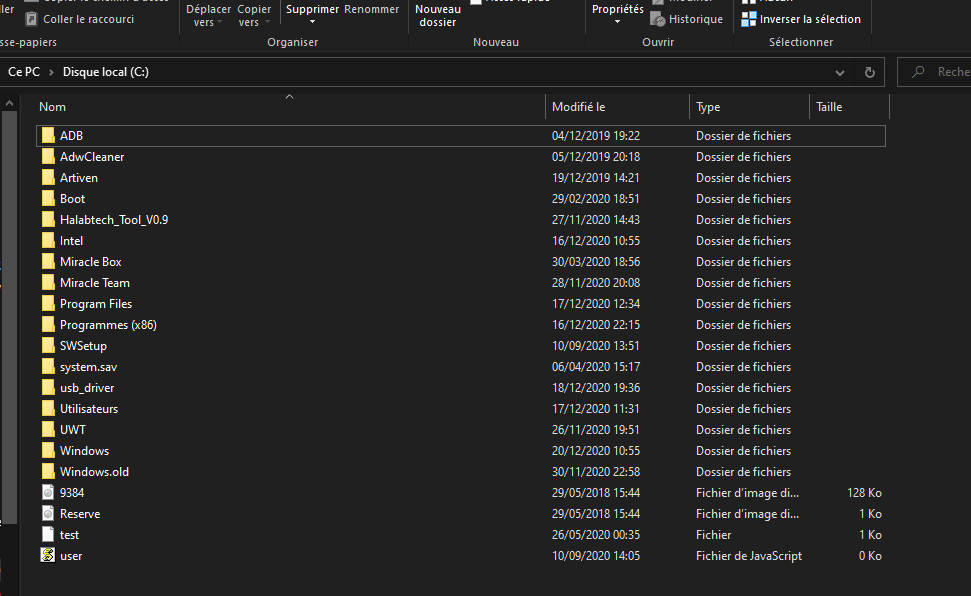This screenshot has width=971, height=596.
Task: Click the usb_driver folder icon
Action: point(48,388)
